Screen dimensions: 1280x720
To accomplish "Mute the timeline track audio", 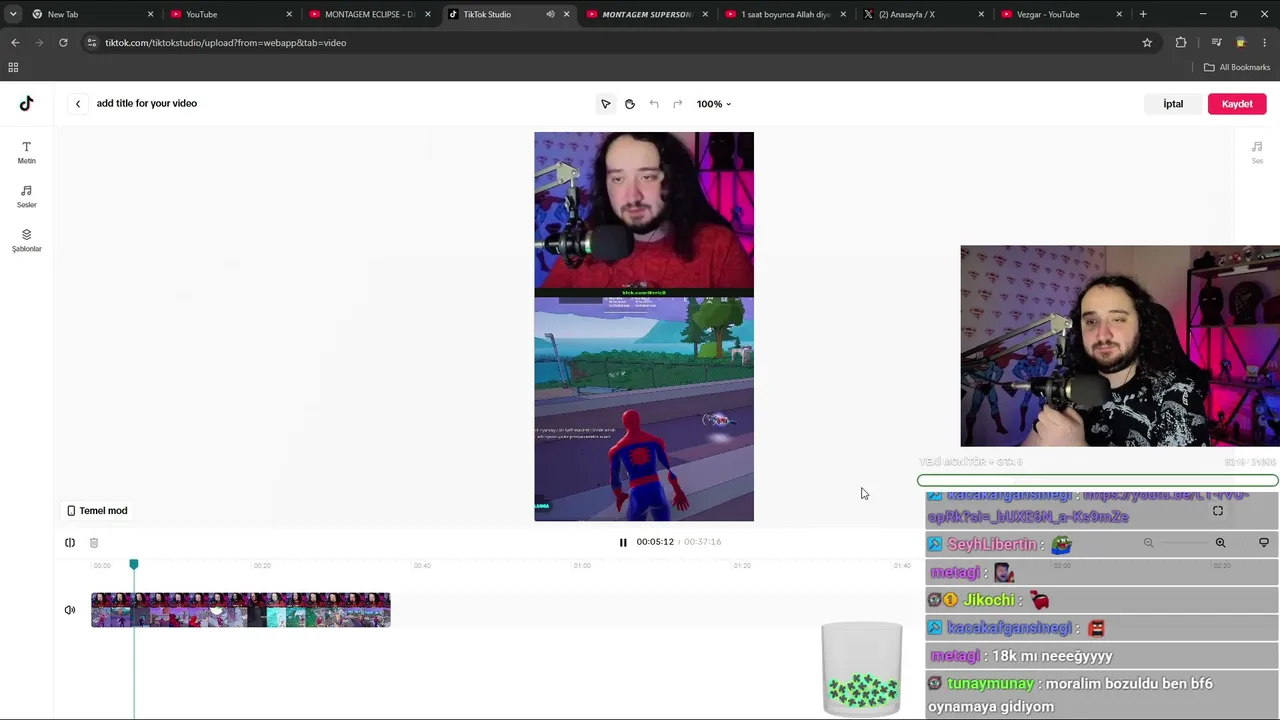I will (x=70, y=610).
